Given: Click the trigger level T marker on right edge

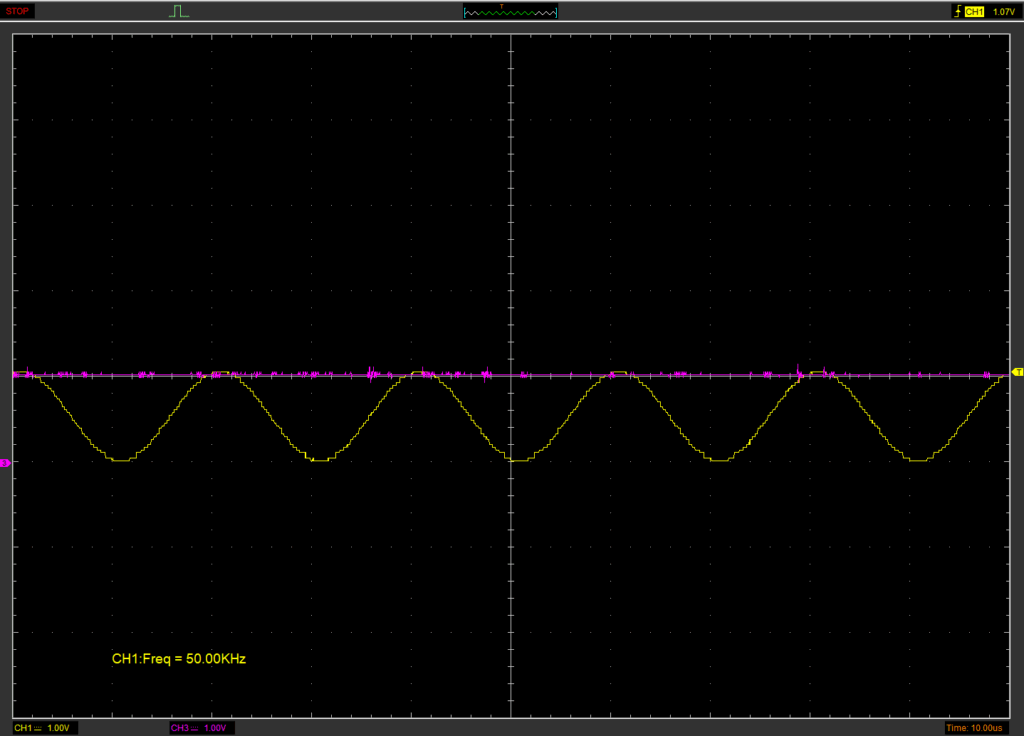Looking at the screenshot, I should tap(1017, 372).
